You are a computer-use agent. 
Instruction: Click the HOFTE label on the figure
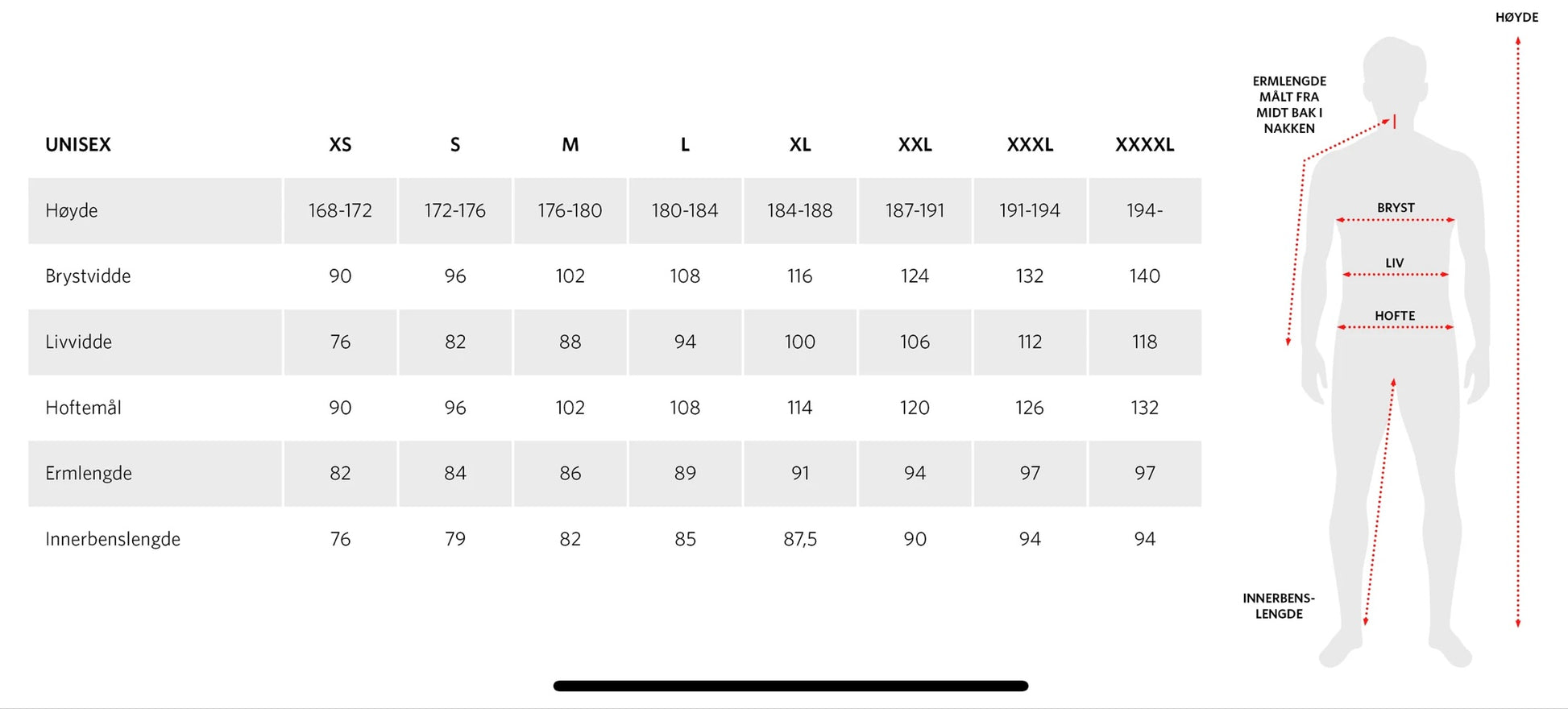coord(1395,316)
